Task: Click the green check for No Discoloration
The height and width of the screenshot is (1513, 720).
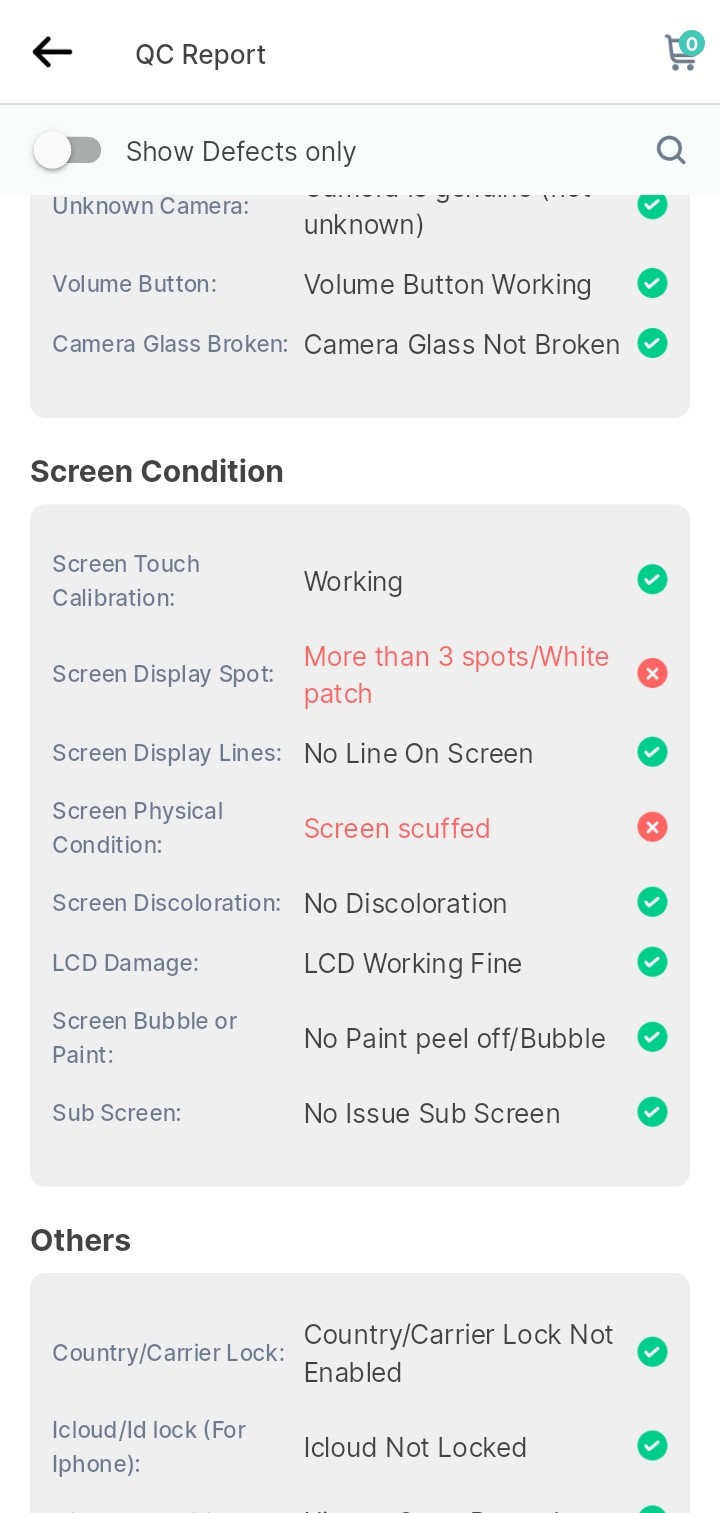Action: [x=652, y=902]
